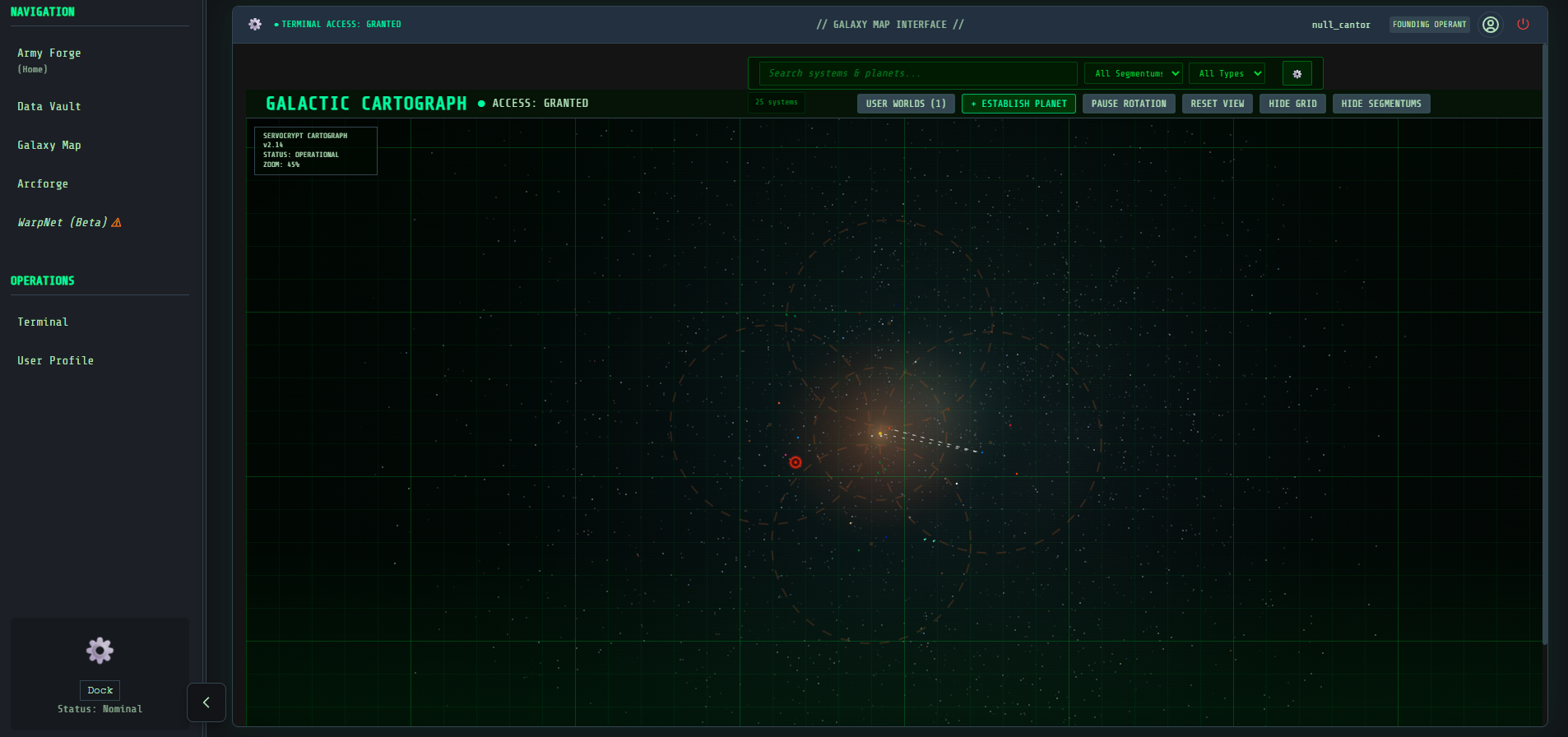Pause the galaxy rotation

(1129, 104)
